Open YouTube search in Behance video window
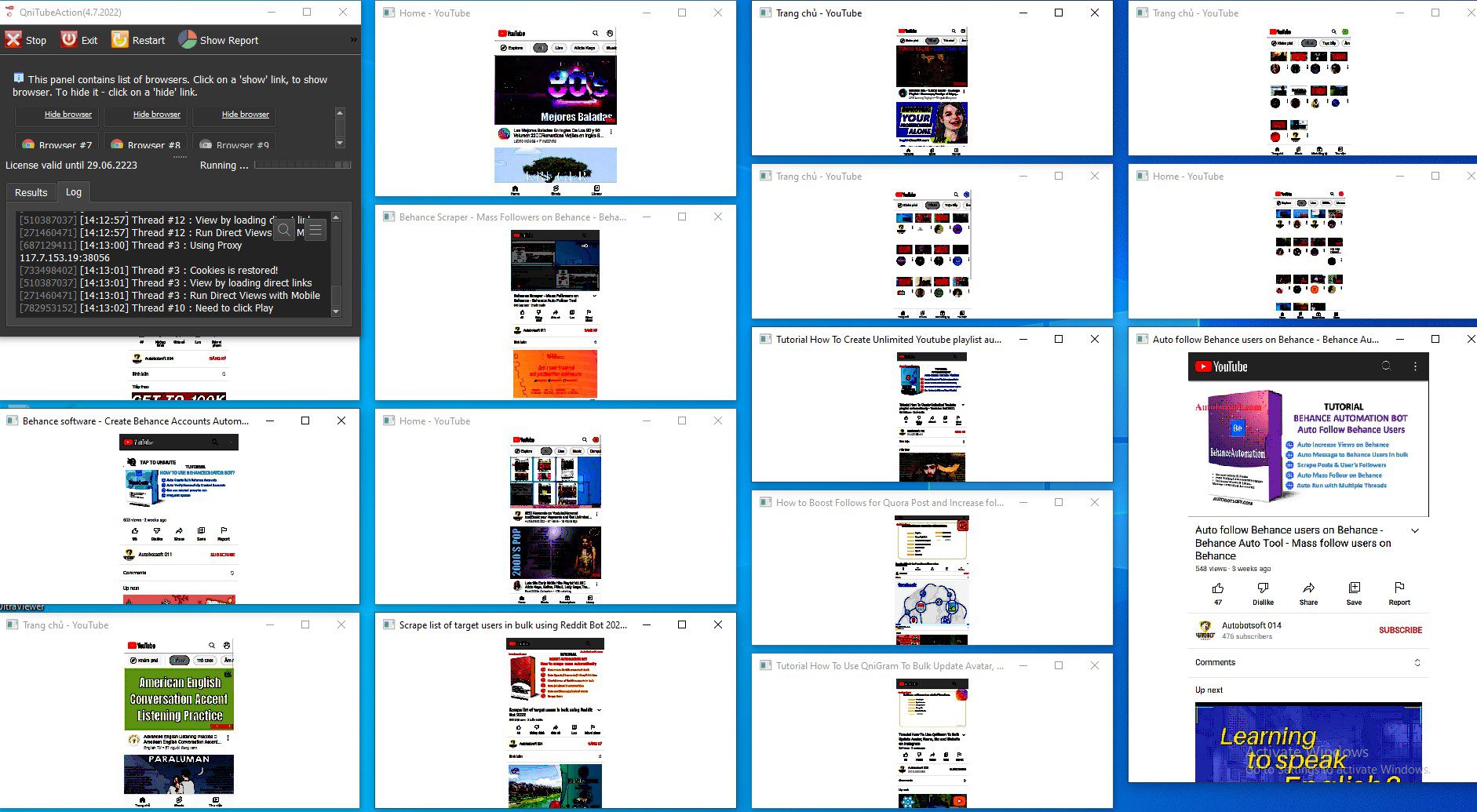The width and height of the screenshot is (1477, 812). [1387, 366]
